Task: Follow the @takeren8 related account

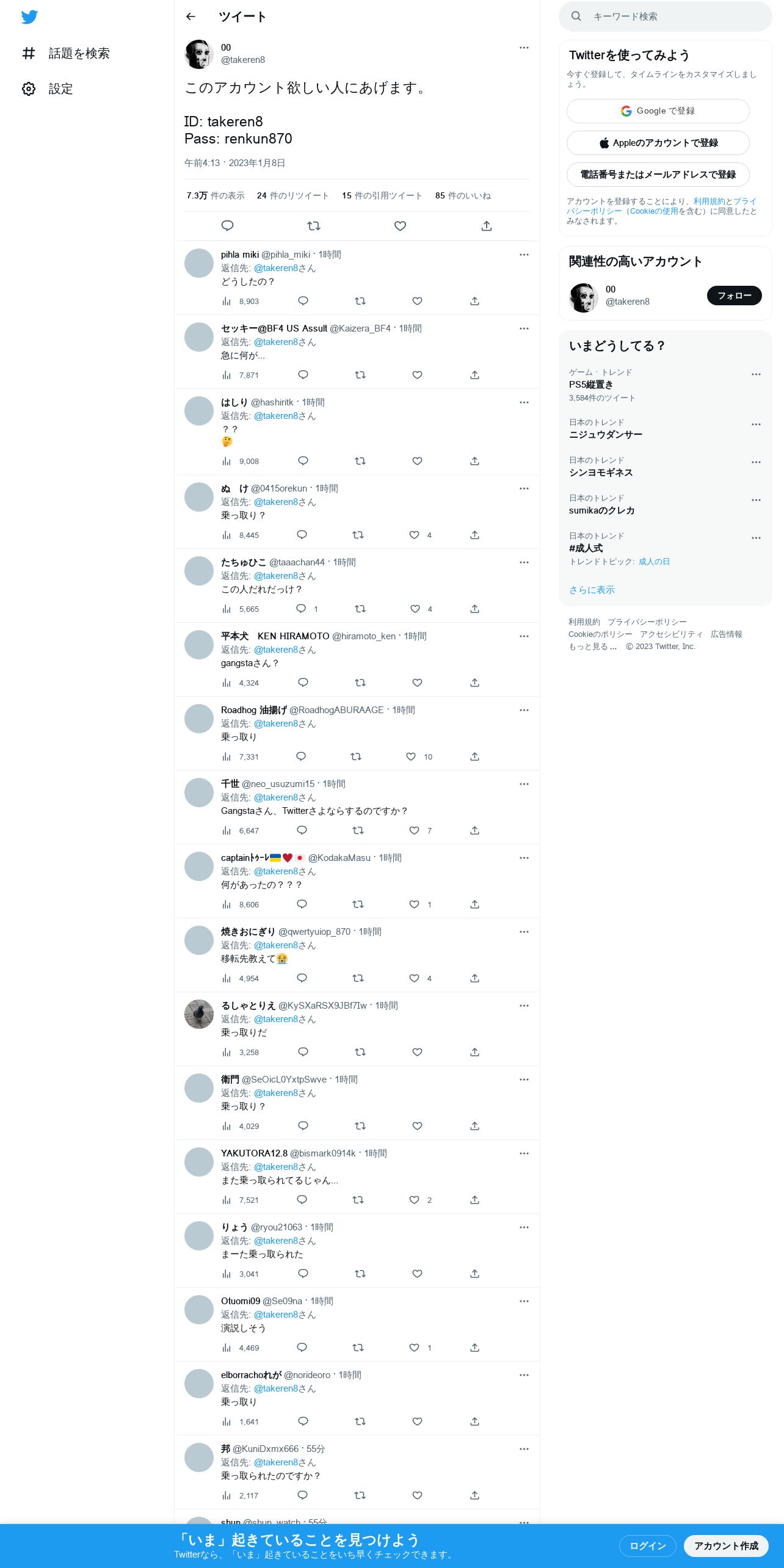Action: [735, 296]
